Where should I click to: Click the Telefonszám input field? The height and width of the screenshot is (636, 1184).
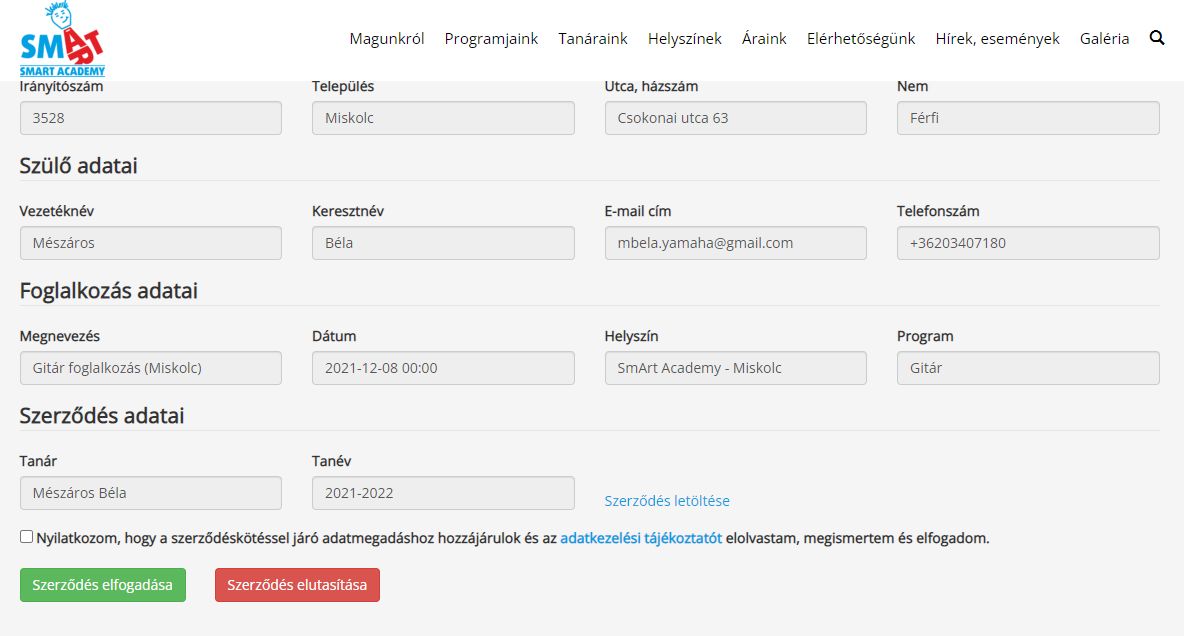click(x=1027, y=243)
